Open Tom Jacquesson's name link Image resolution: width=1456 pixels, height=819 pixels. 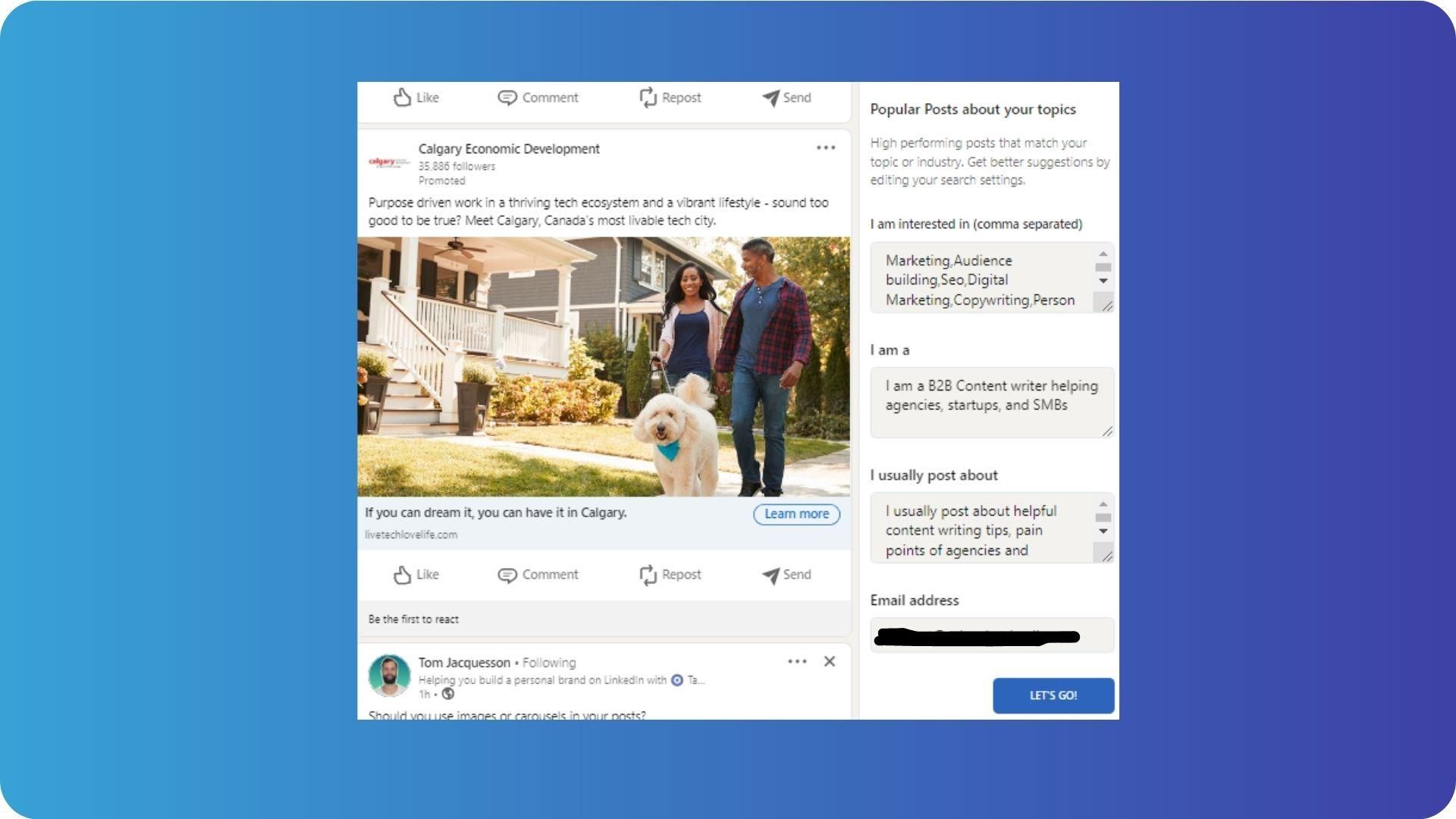[x=464, y=663]
